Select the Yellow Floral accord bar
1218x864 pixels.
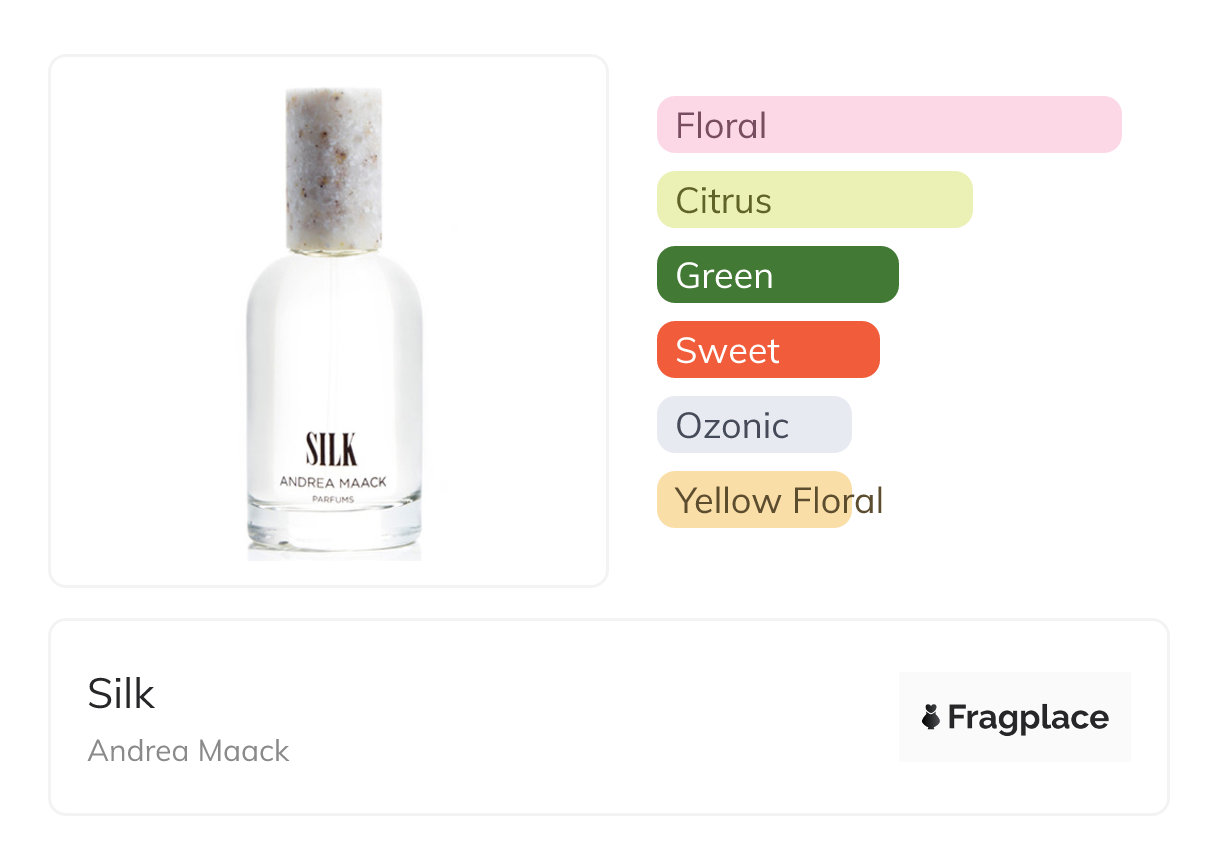753,500
